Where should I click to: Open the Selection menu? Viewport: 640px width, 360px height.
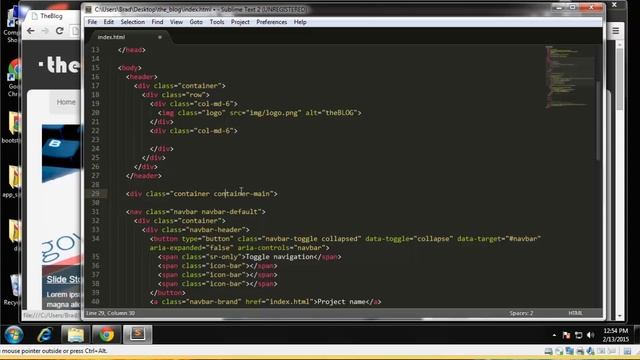pos(133,22)
